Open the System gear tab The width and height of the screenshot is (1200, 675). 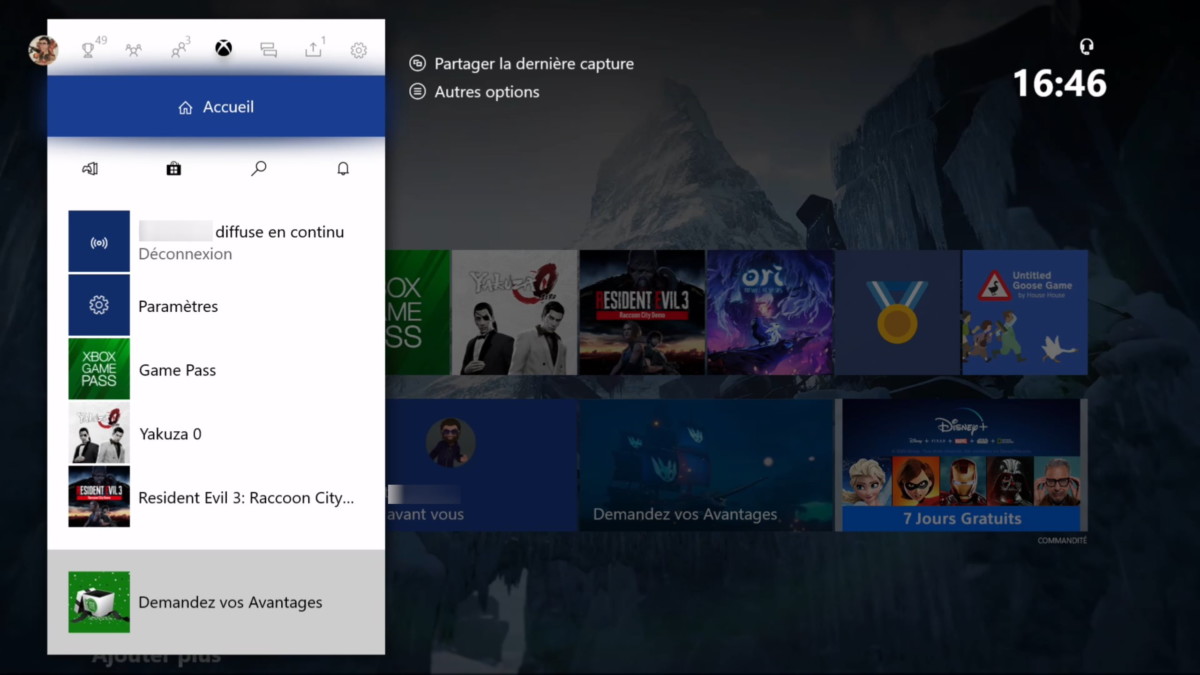tap(359, 50)
